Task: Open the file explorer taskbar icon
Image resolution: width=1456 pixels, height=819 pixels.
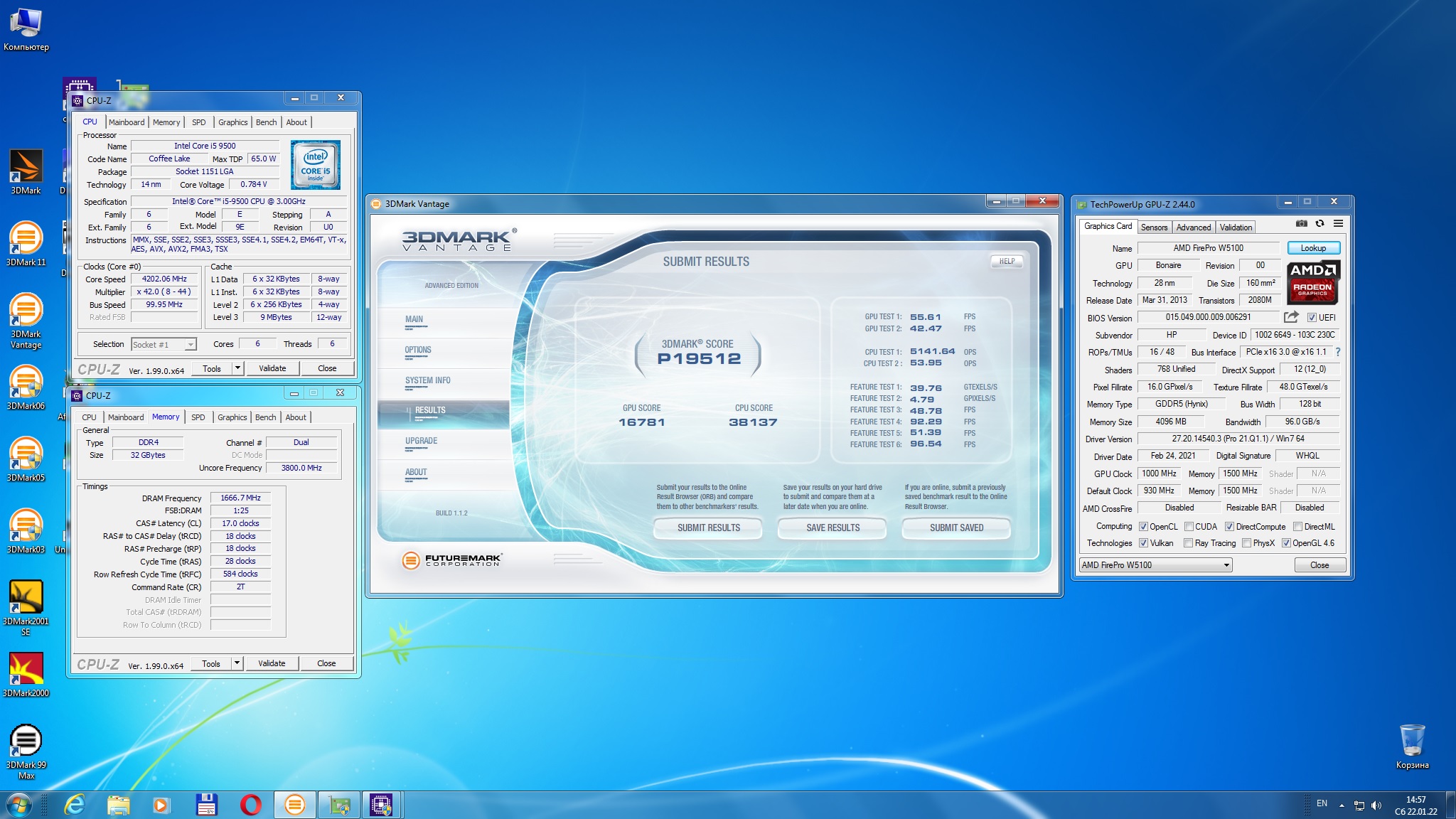Action: [119, 805]
